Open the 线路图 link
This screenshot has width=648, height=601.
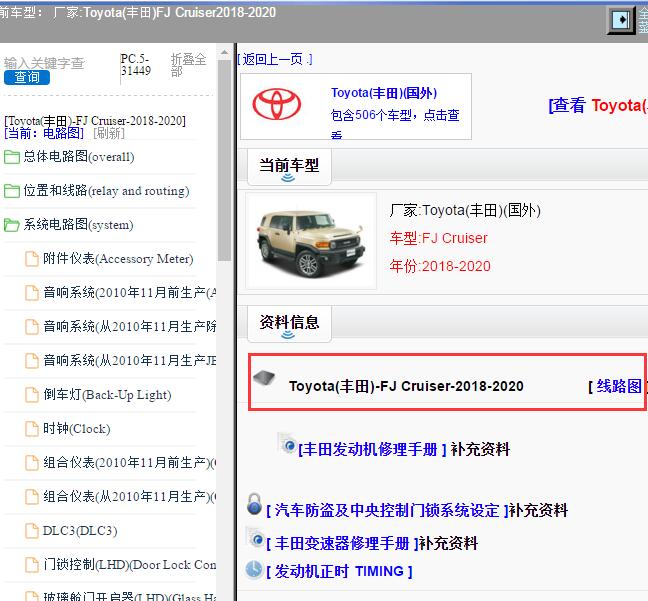pos(619,386)
